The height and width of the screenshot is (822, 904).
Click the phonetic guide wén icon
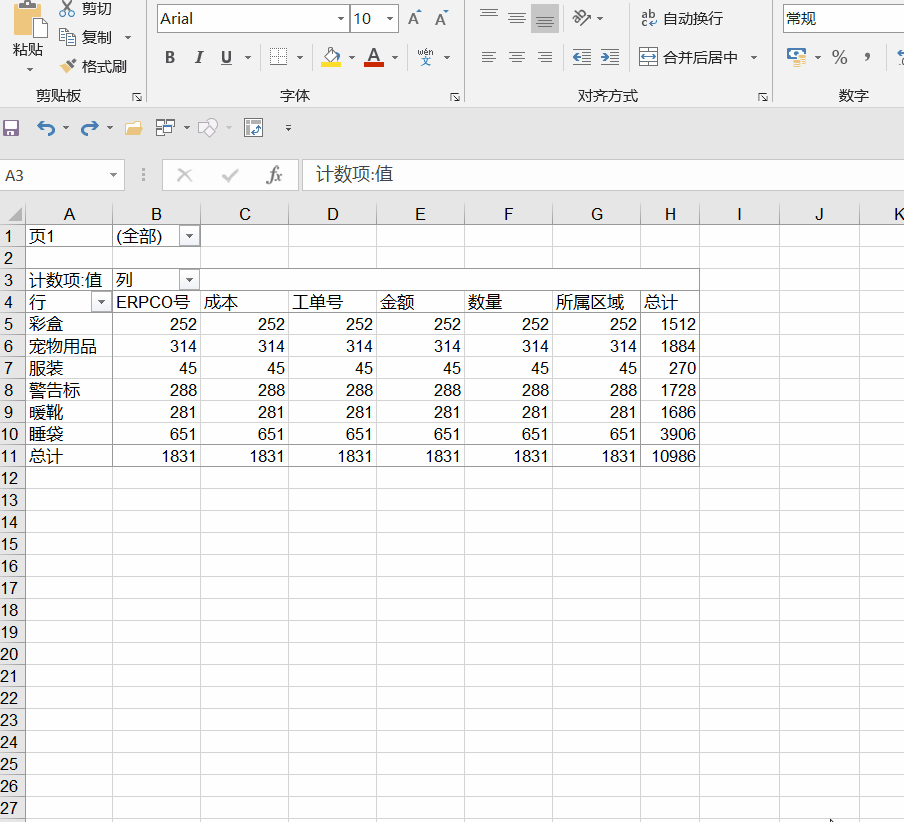(425, 57)
